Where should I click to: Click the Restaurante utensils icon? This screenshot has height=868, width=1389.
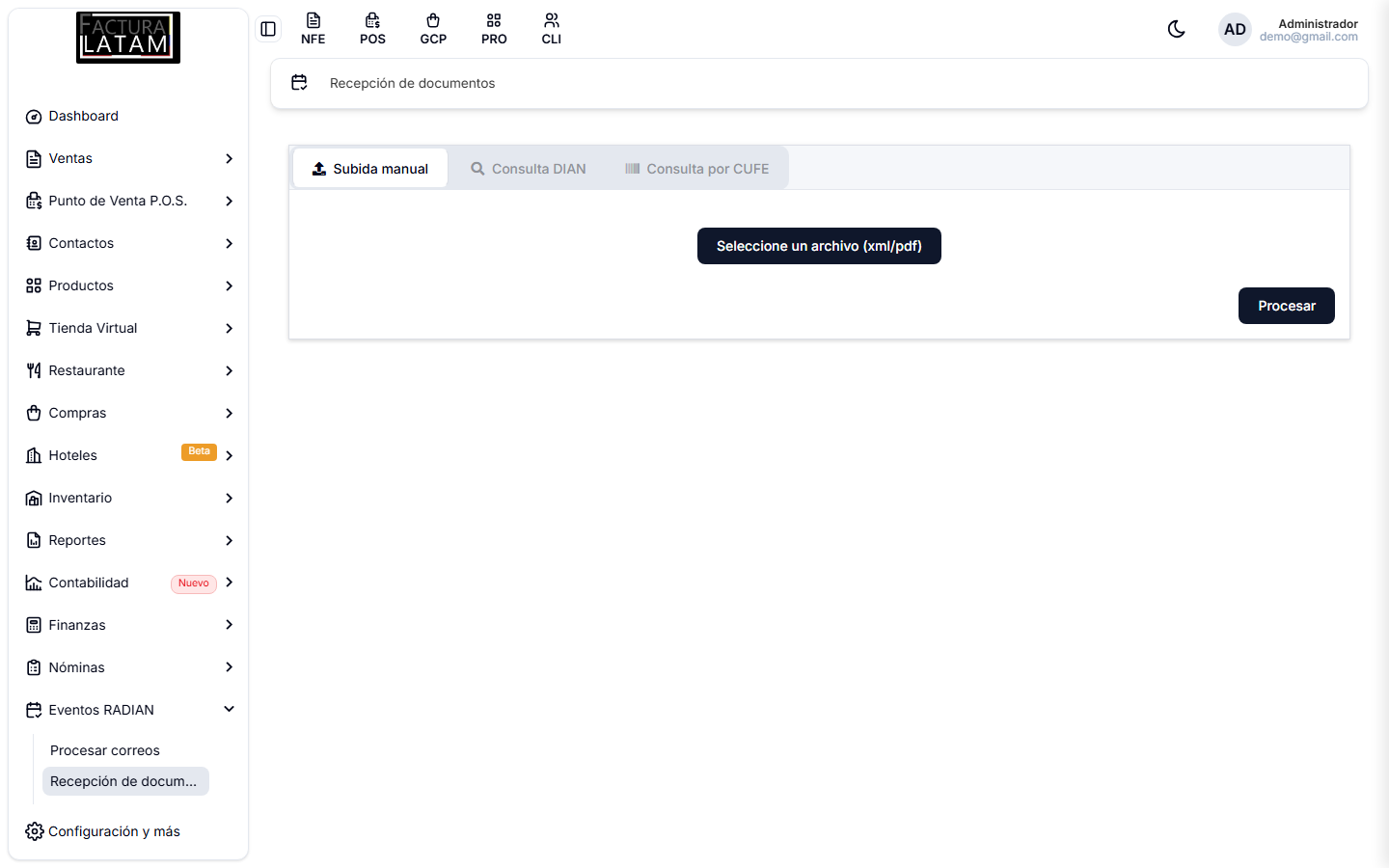click(x=34, y=370)
